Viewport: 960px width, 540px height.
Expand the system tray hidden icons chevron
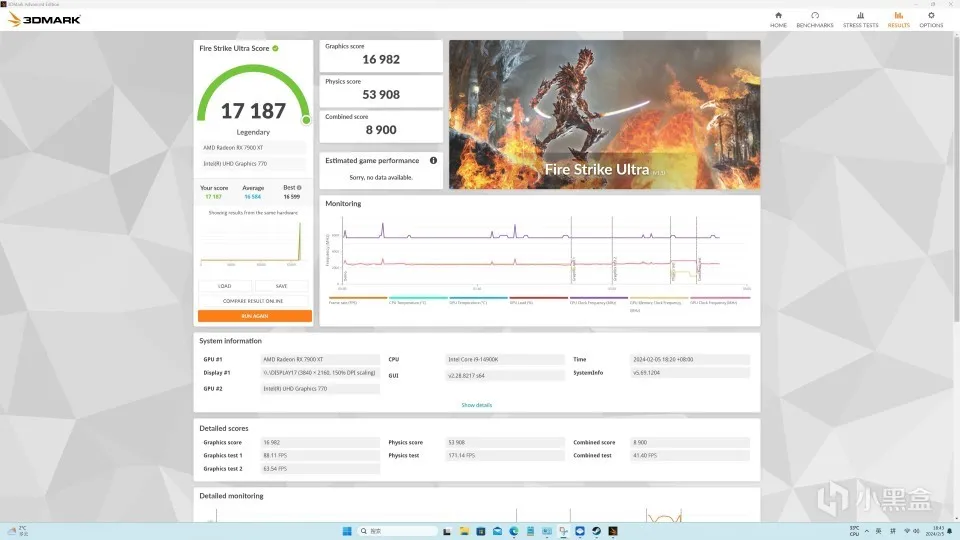866,531
